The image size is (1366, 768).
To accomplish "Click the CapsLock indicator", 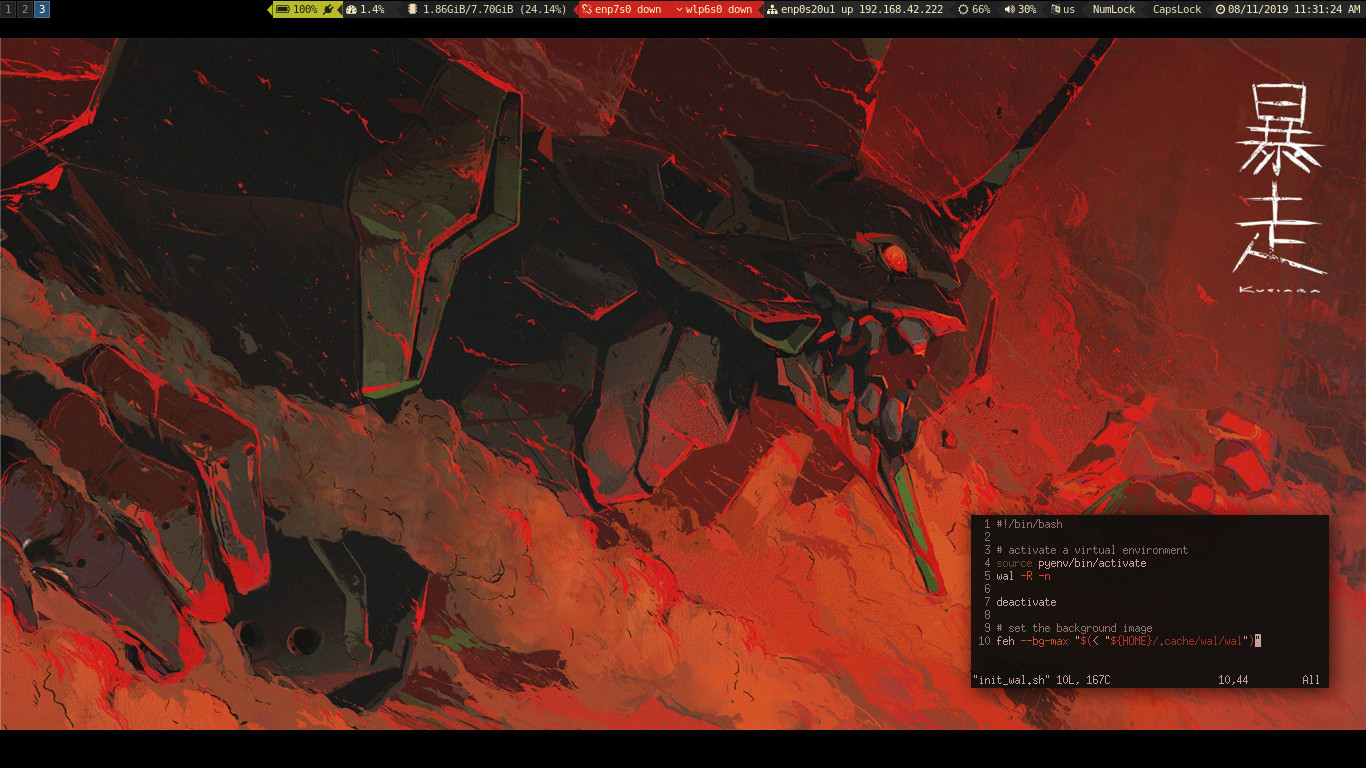I will (1177, 9).
